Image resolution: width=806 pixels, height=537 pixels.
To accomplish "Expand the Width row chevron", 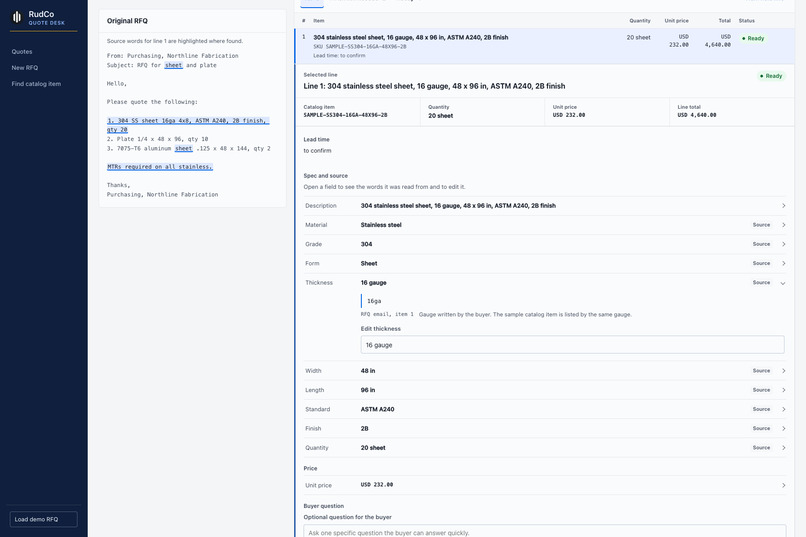I will [783, 371].
